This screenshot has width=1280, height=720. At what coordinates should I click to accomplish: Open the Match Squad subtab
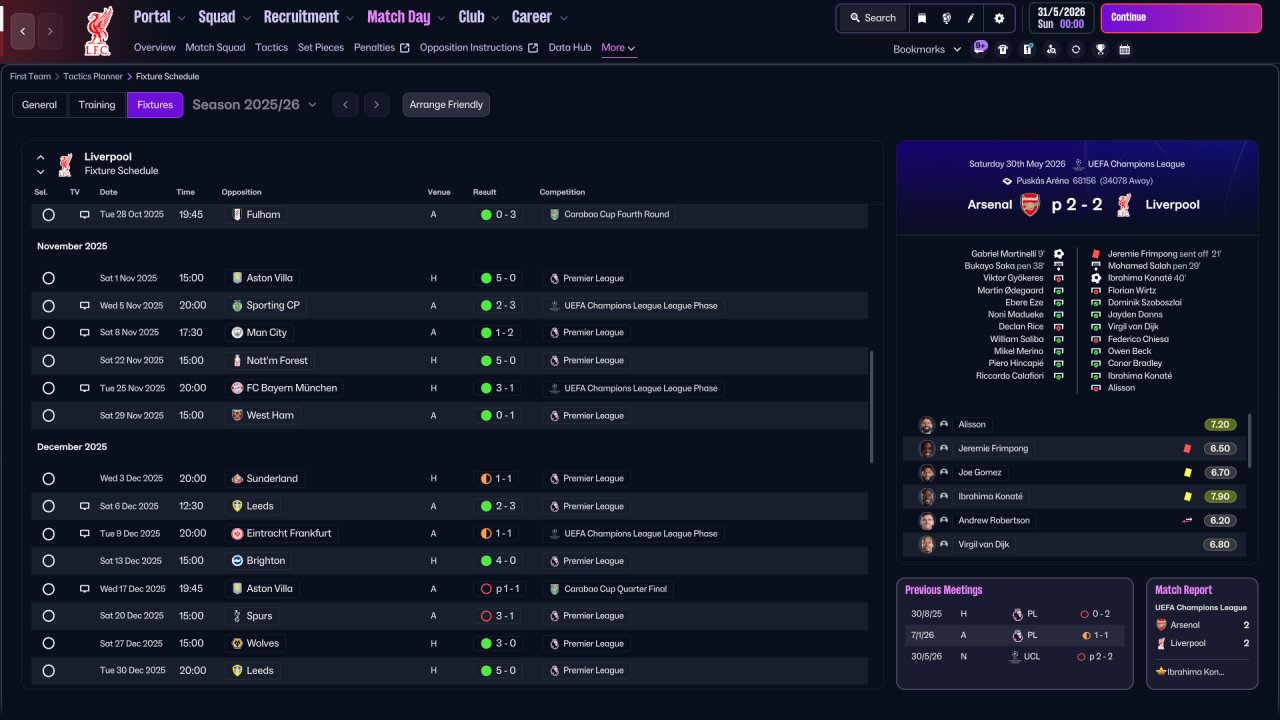(x=215, y=48)
